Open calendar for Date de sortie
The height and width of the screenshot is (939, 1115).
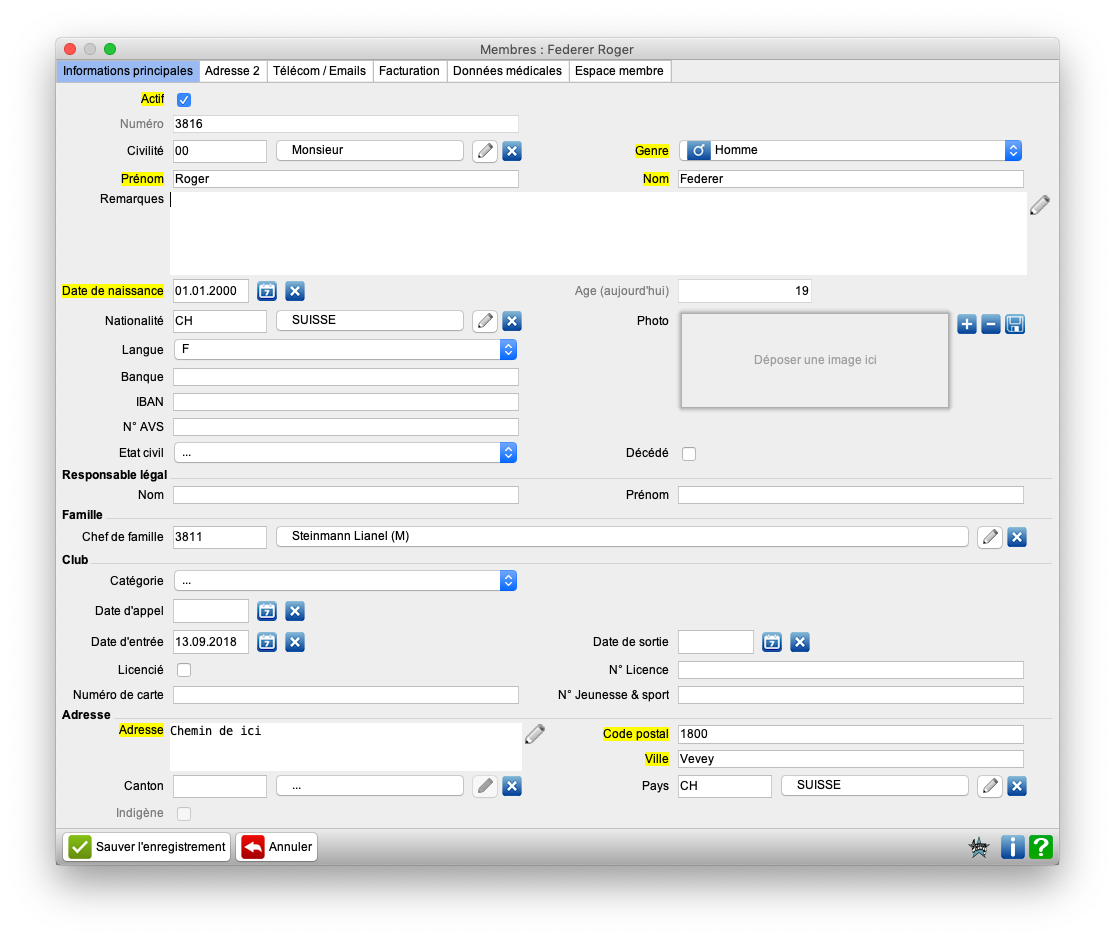tap(771, 642)
